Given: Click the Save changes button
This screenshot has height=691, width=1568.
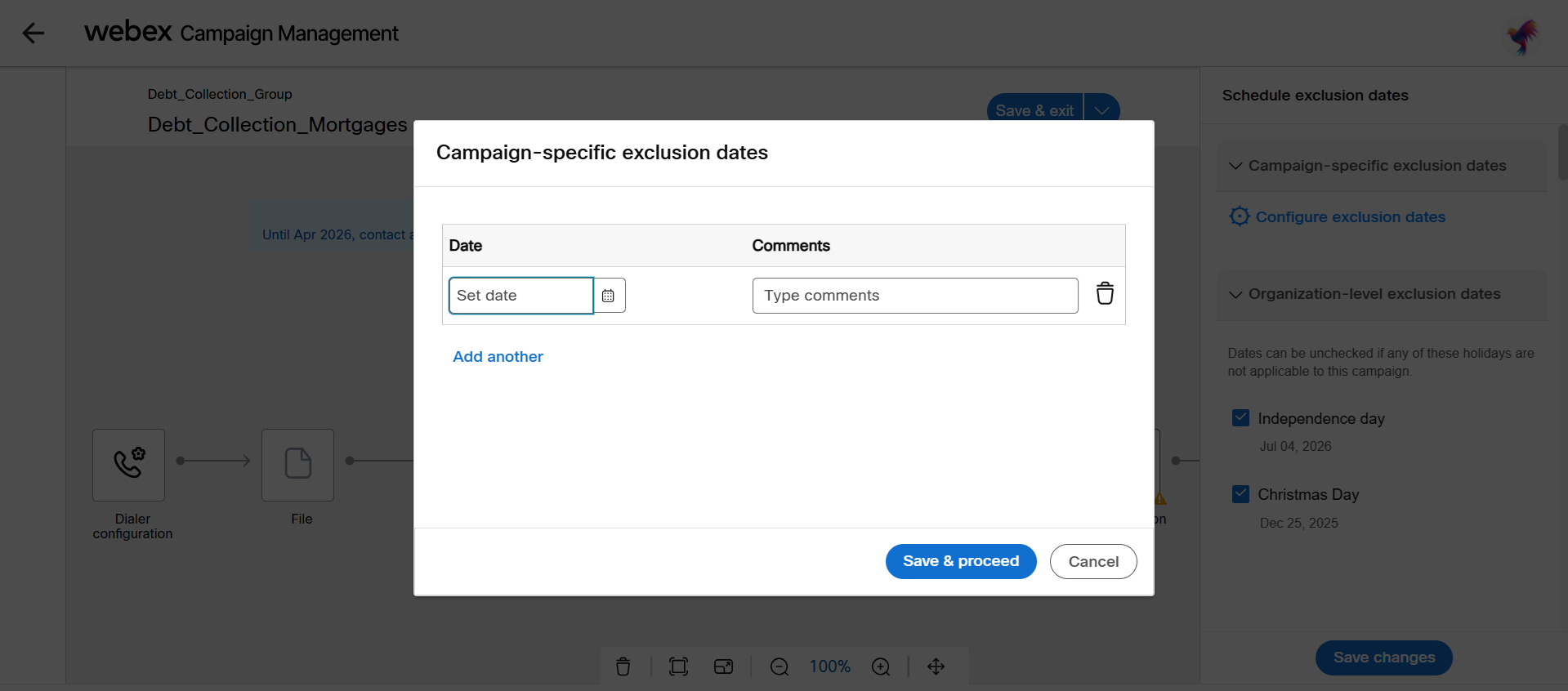Looking at the screenshot, I should tap(1384, 658).
